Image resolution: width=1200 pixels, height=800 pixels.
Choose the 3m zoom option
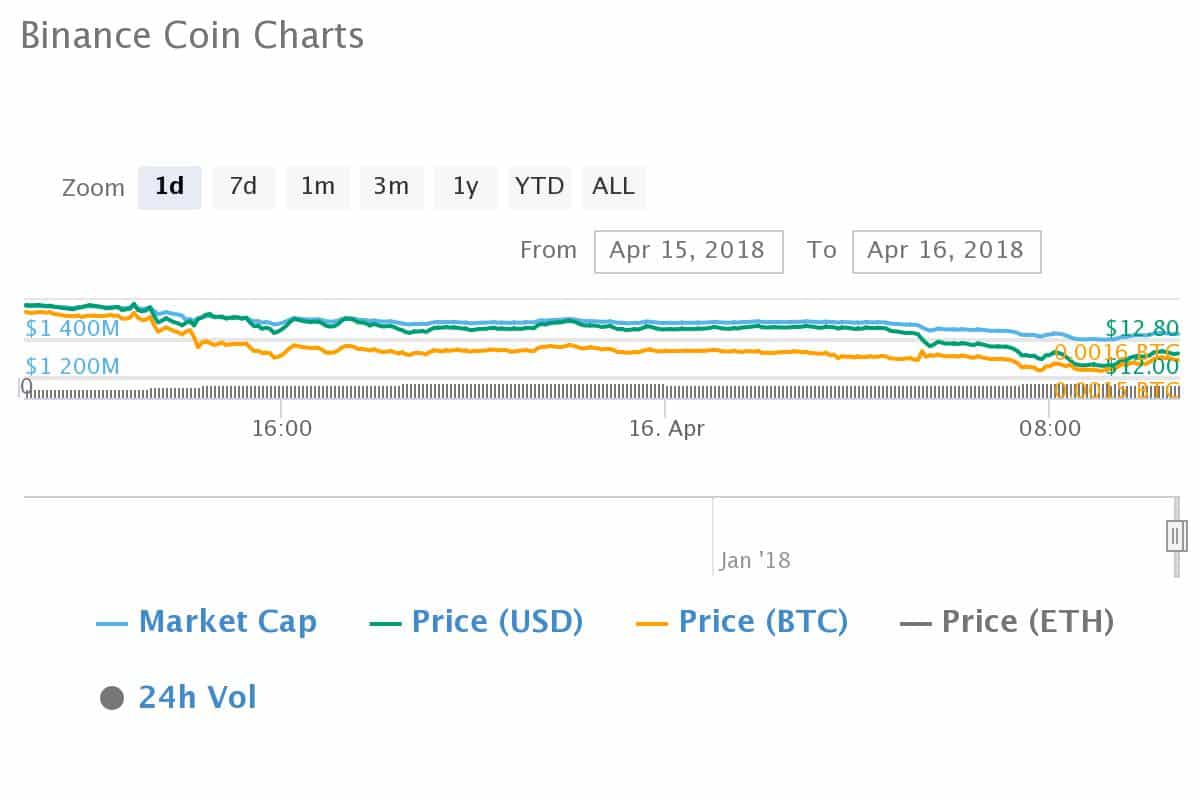pyautogui.click(x=391, y=187)
